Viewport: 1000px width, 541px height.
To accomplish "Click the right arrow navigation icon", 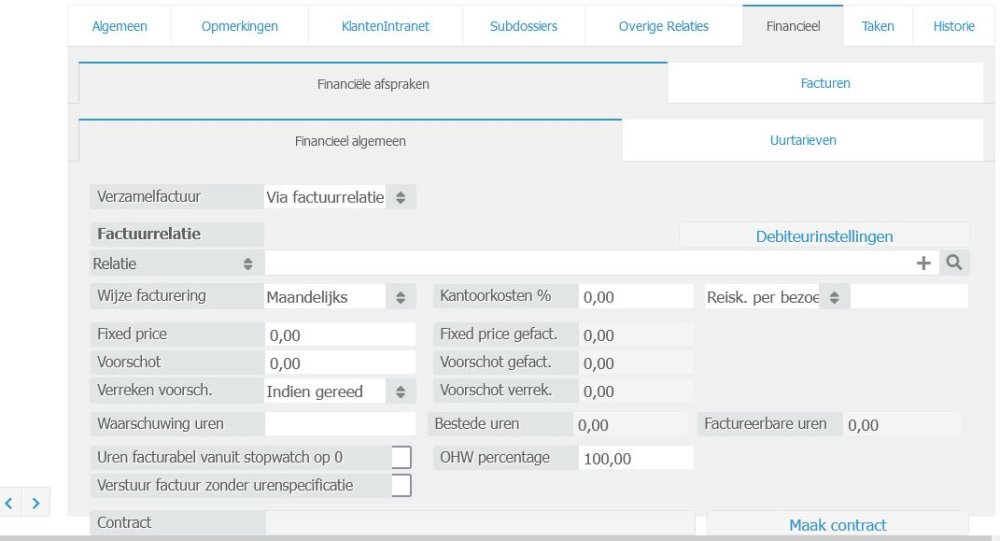I will (x=36, y=502).
